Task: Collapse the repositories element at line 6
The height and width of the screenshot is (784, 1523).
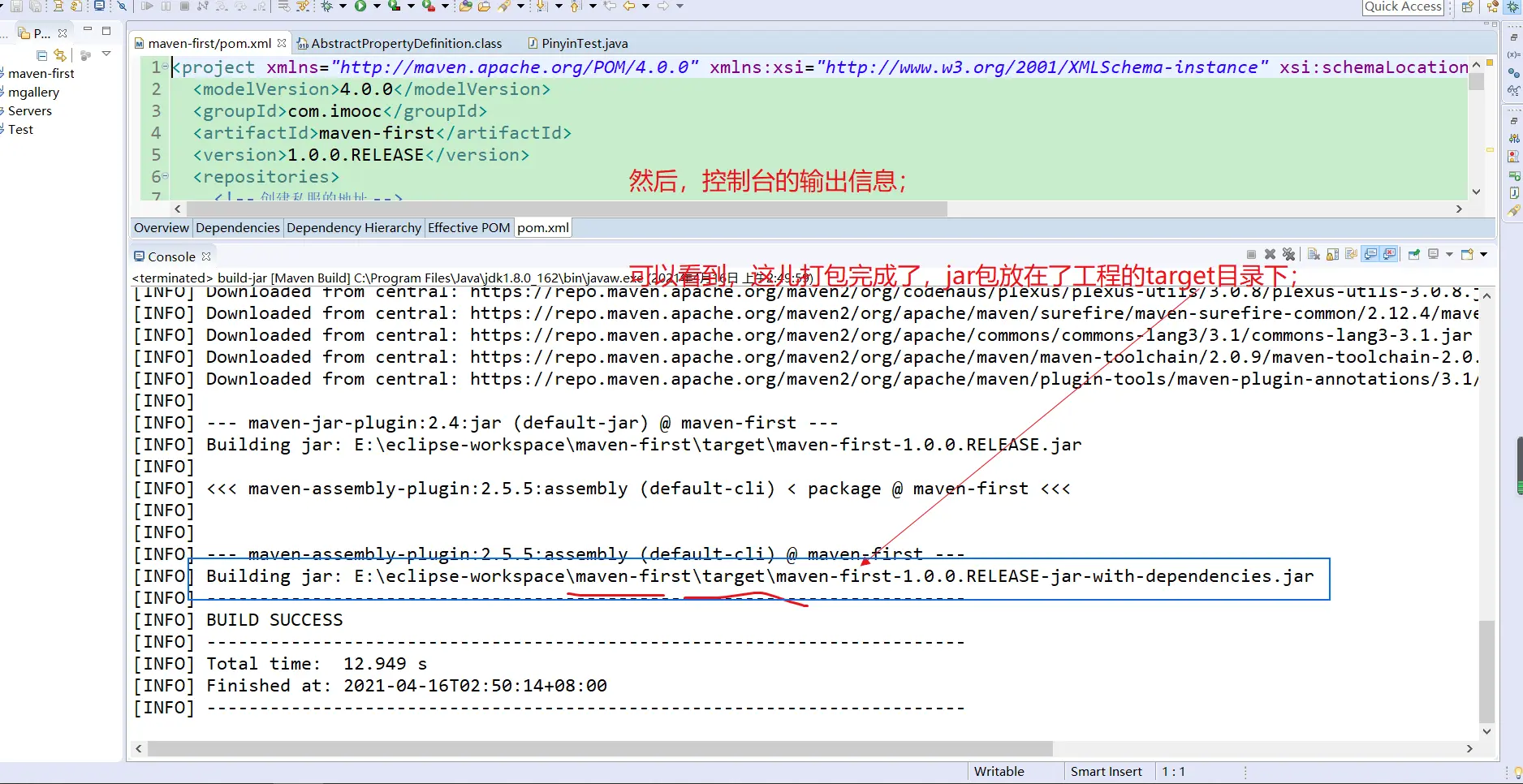Action: 166,176
